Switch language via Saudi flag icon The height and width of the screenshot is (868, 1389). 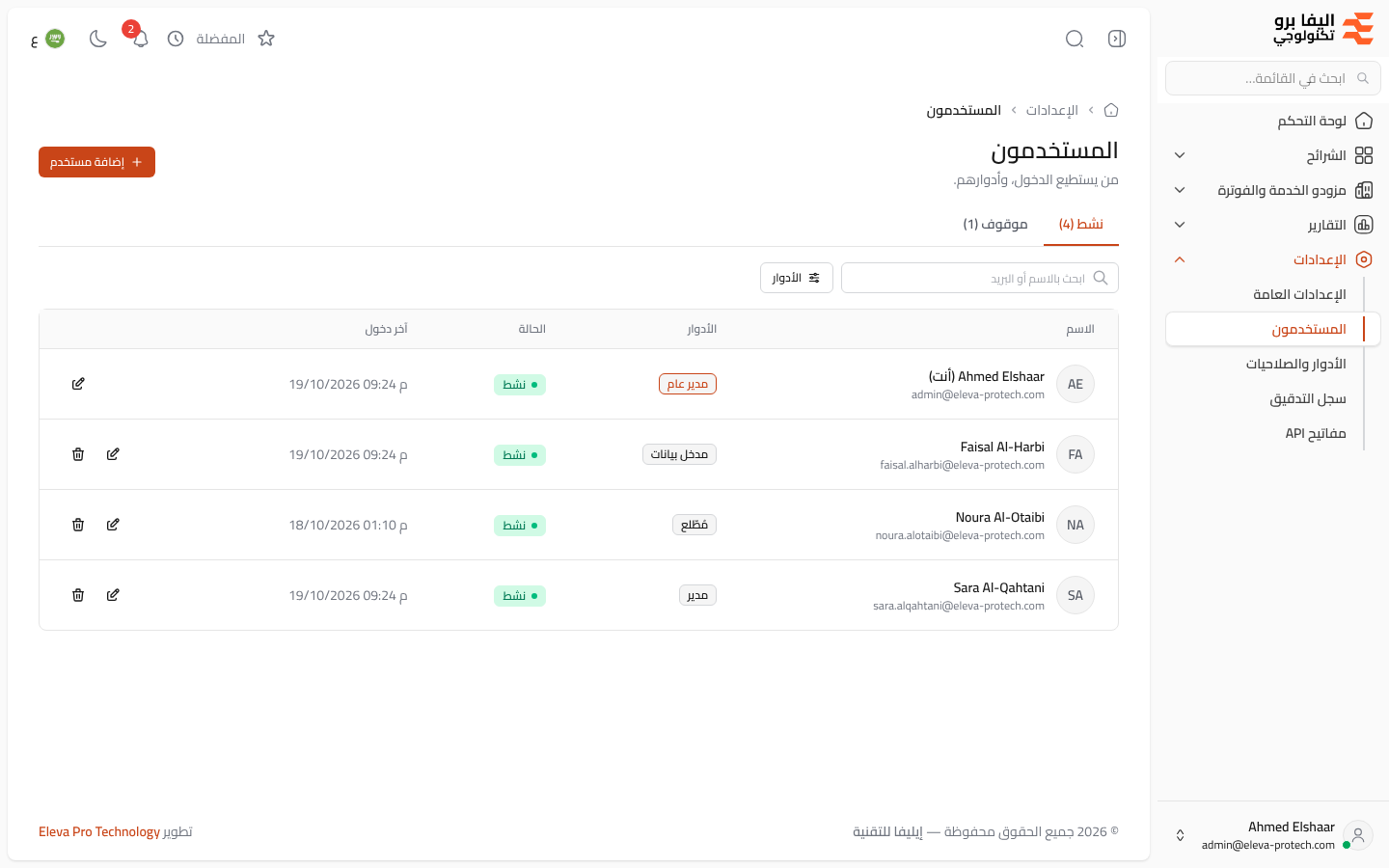point(55,39)
